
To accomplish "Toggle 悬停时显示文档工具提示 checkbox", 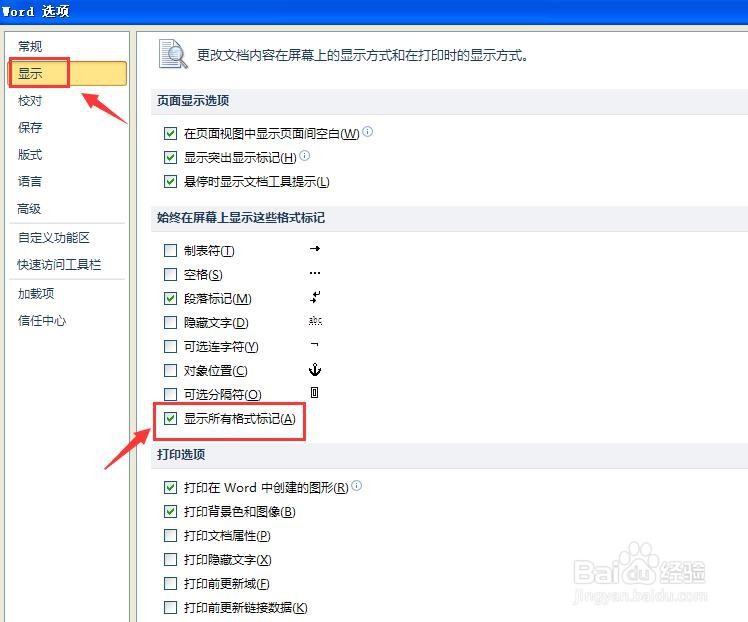I will point(170,181).
